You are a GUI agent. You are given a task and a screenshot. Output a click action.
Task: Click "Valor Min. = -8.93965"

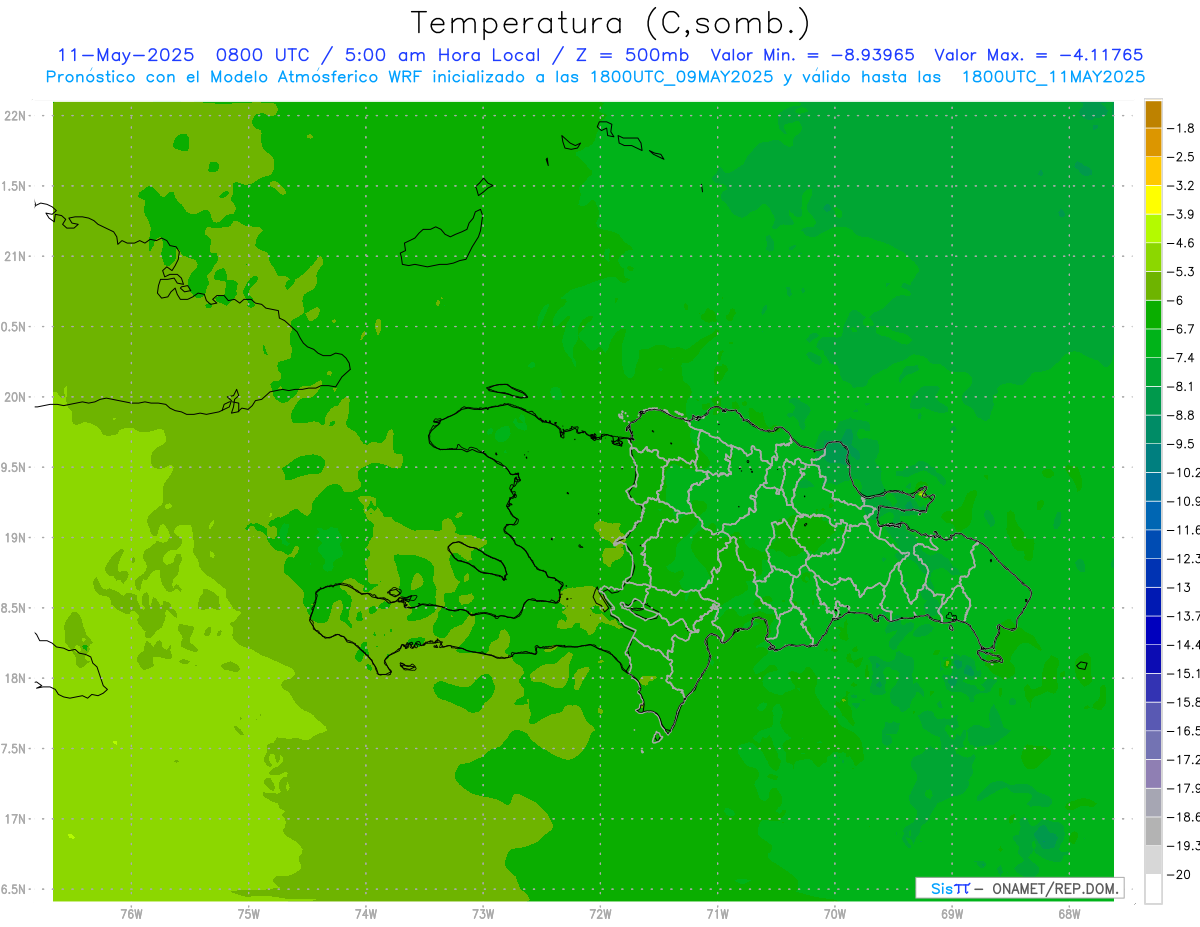point(812,55)
